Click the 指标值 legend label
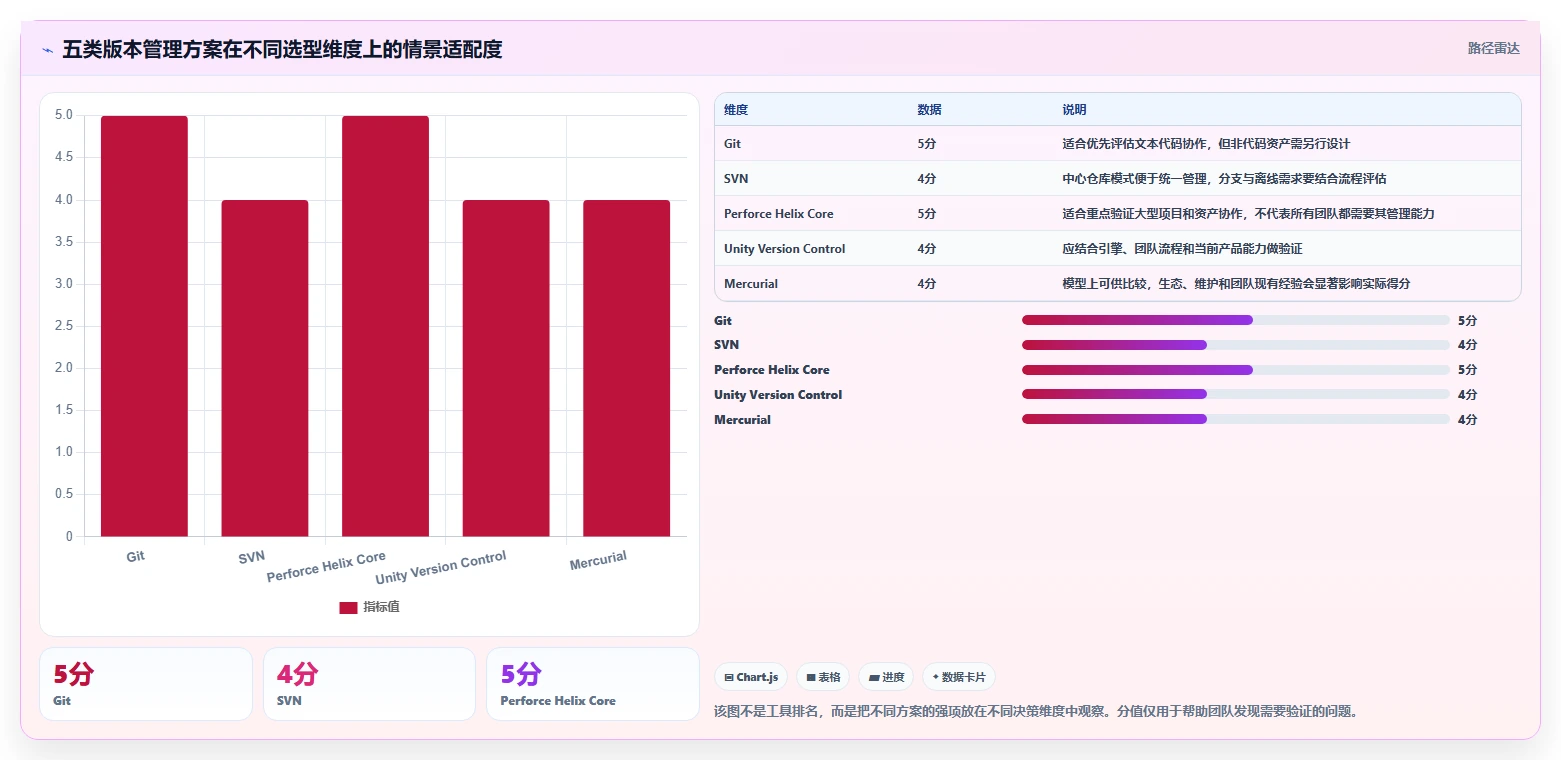1561x760 pixels. coord(381,608)
